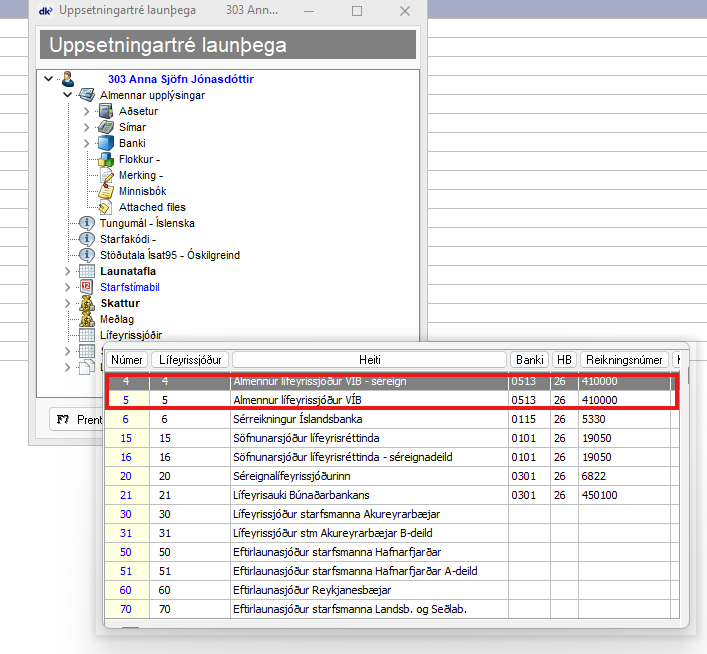Expand the Aðsetur tree node
Viewport: 707px width, 654px height.
[x=87, y=111]
